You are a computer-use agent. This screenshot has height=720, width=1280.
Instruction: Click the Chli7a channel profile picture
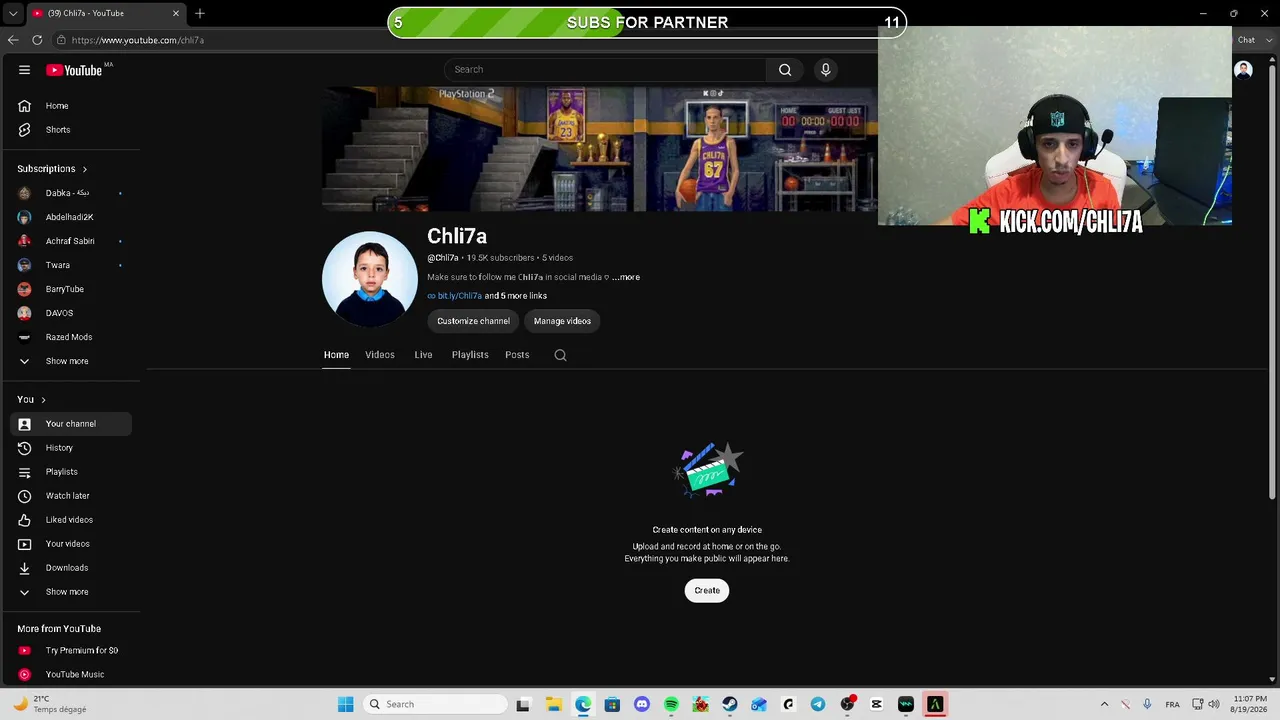point(370,279)
